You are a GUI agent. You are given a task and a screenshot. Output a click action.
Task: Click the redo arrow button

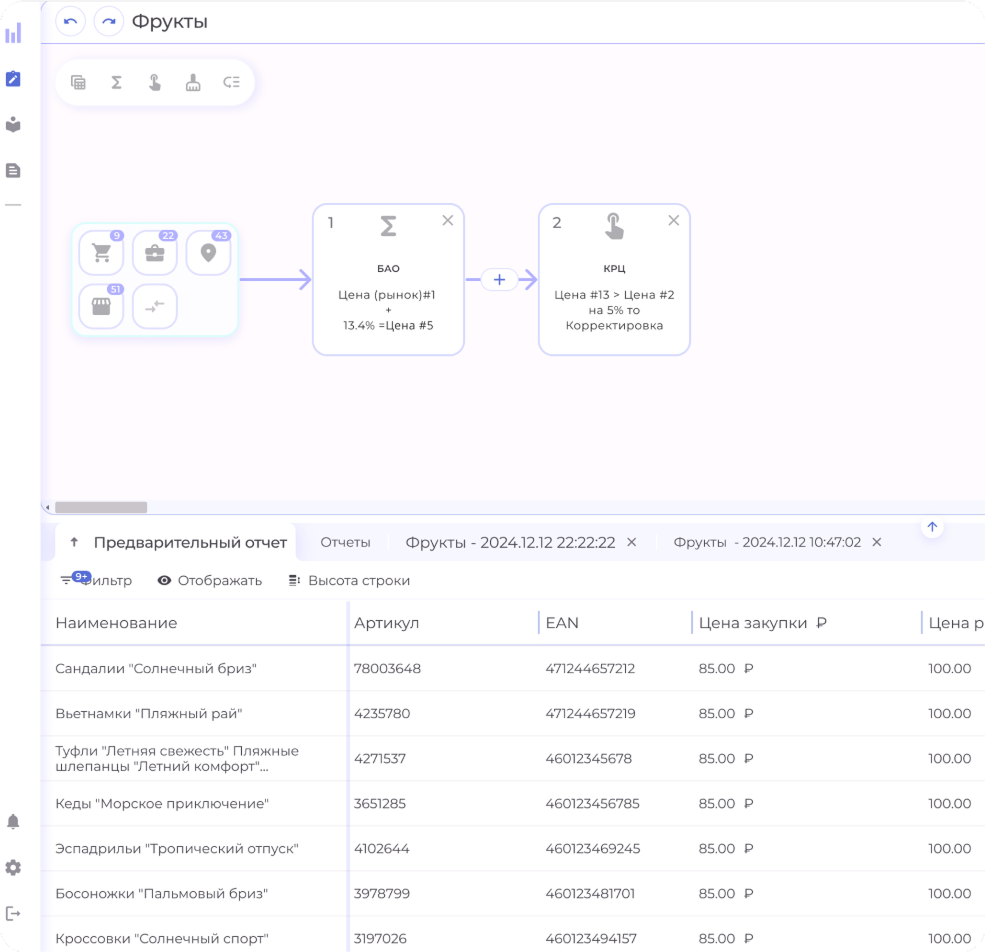coord(108,21)
